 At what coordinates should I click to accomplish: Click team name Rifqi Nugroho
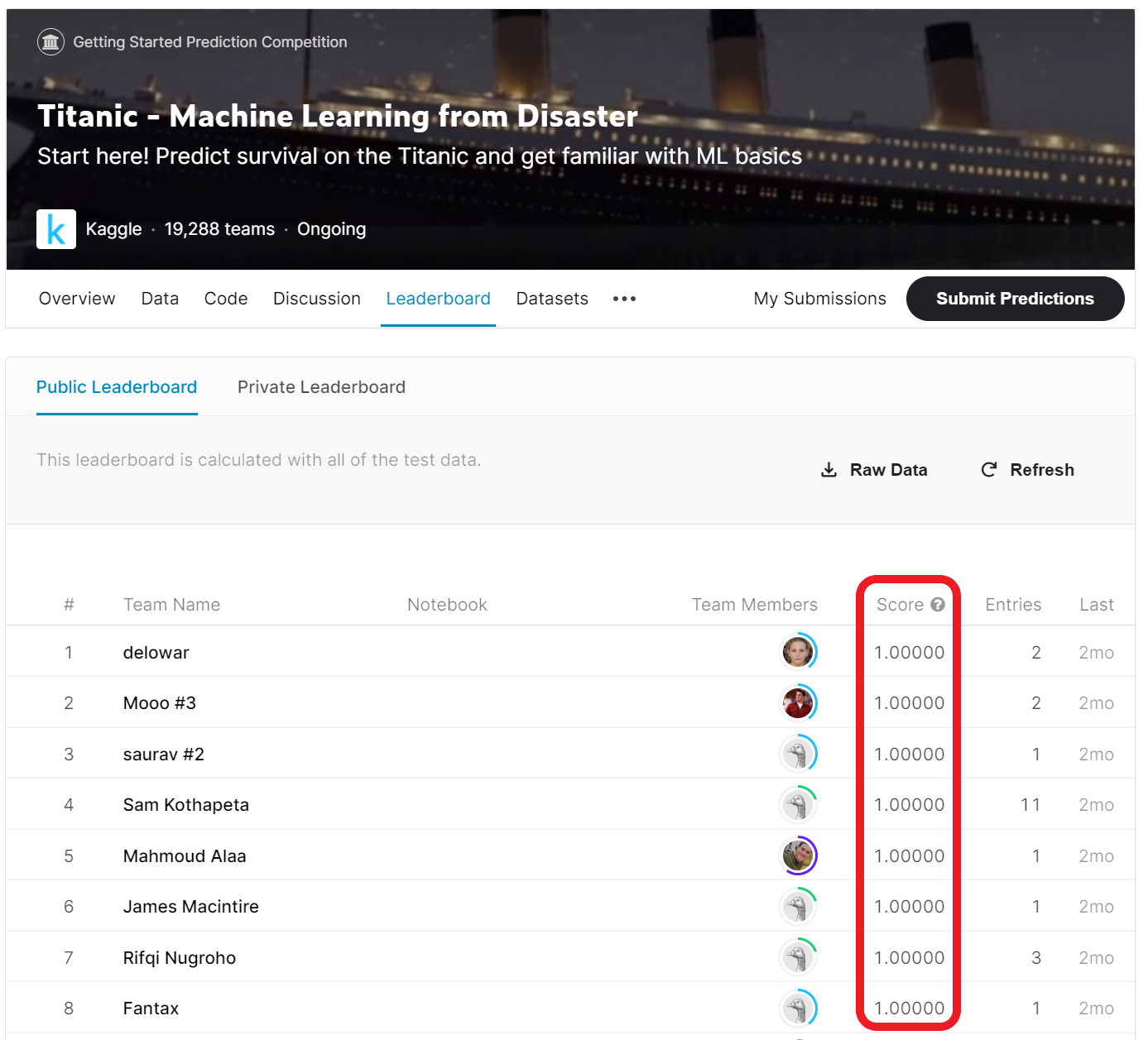pos(180,958)
